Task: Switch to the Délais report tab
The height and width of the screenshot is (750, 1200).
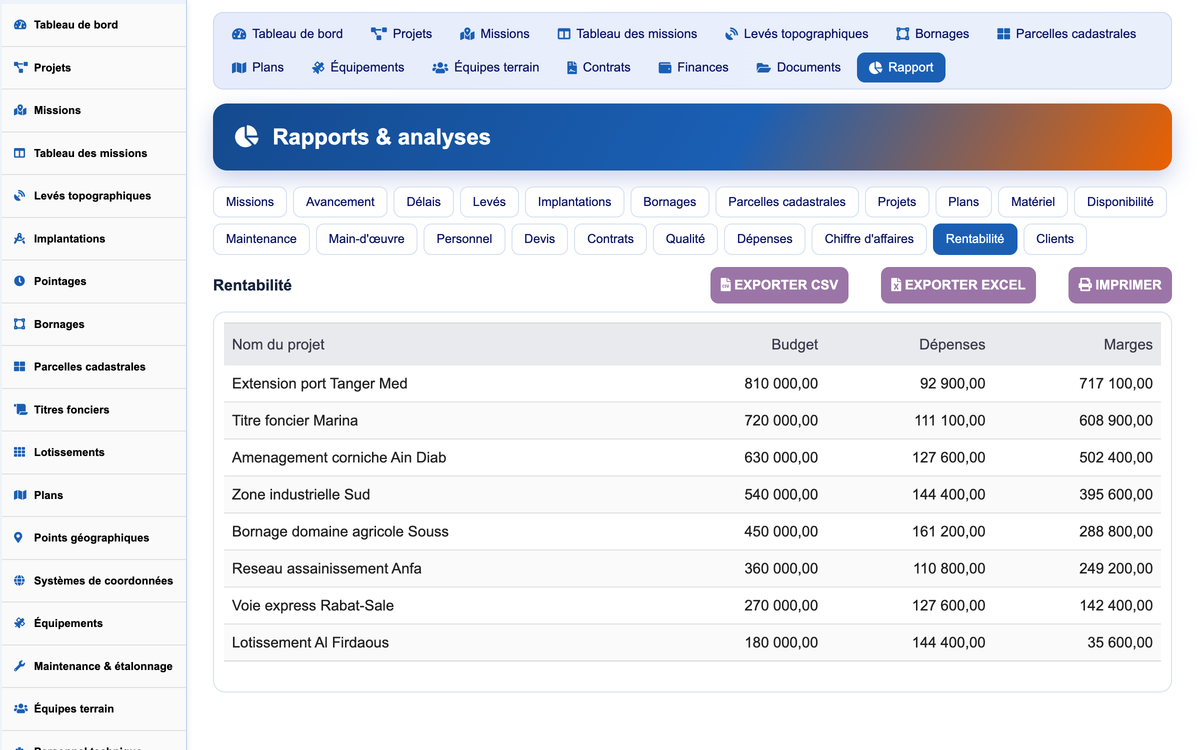Action: (424, 202)
